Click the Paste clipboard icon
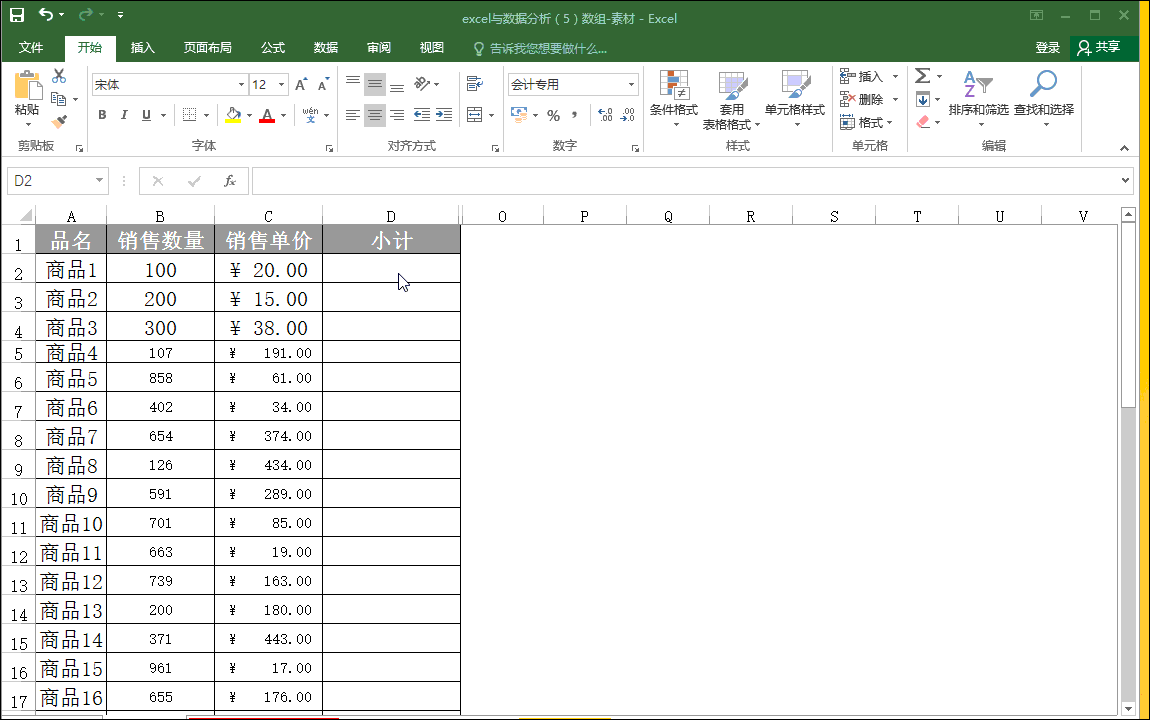The image size is (1150, 720). click(28, 85)
